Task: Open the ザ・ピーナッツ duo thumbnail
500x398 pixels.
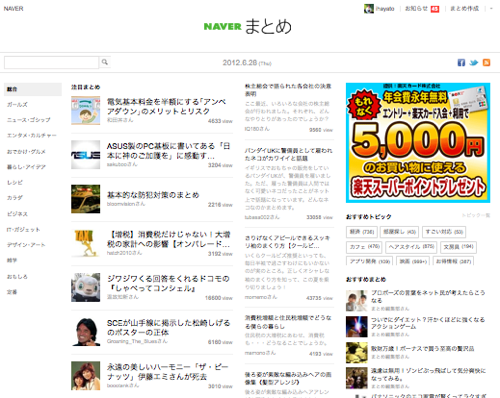Action: tap(85, 376)
